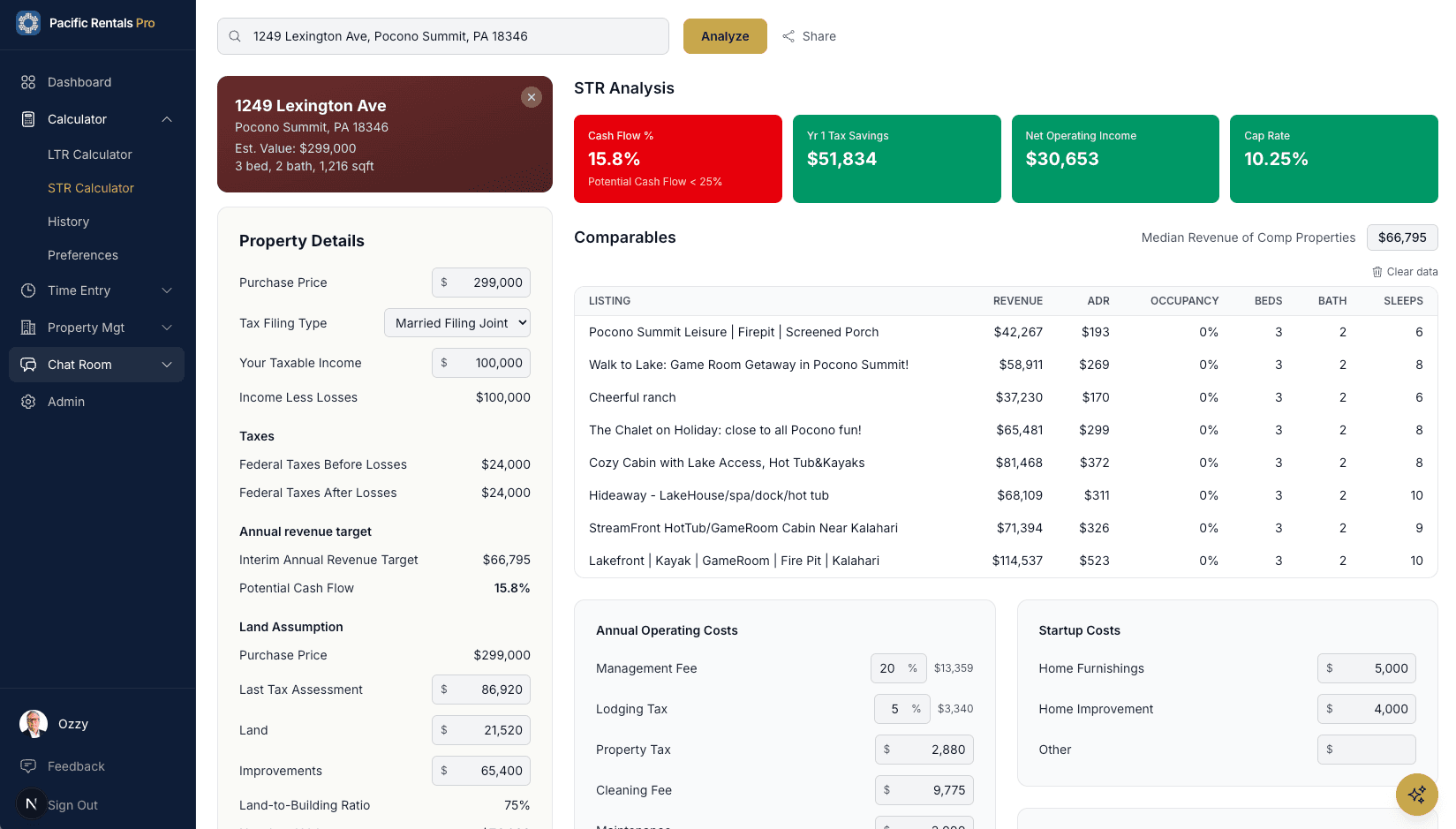Click the Pacific Rentals Pro logo icon
Viewport: 1456px width, 829px height.
(x=28, y=23)
